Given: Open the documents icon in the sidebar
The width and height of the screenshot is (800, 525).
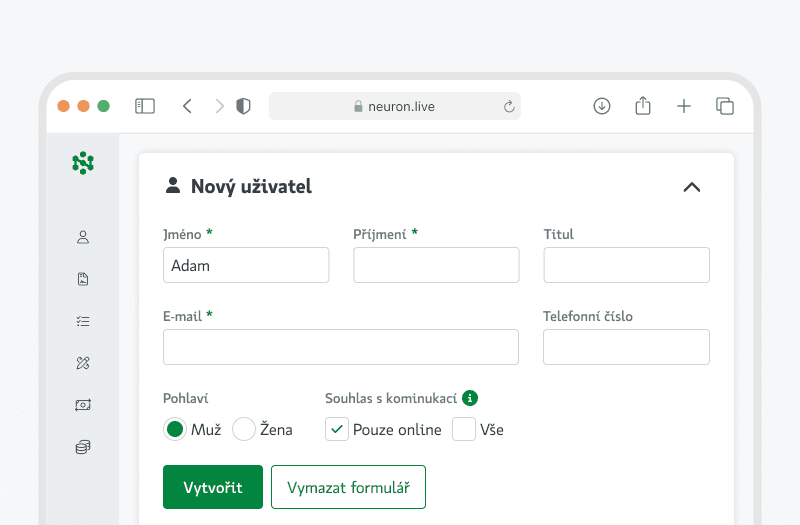Looking at the screenshot, I should pos(83,279).
